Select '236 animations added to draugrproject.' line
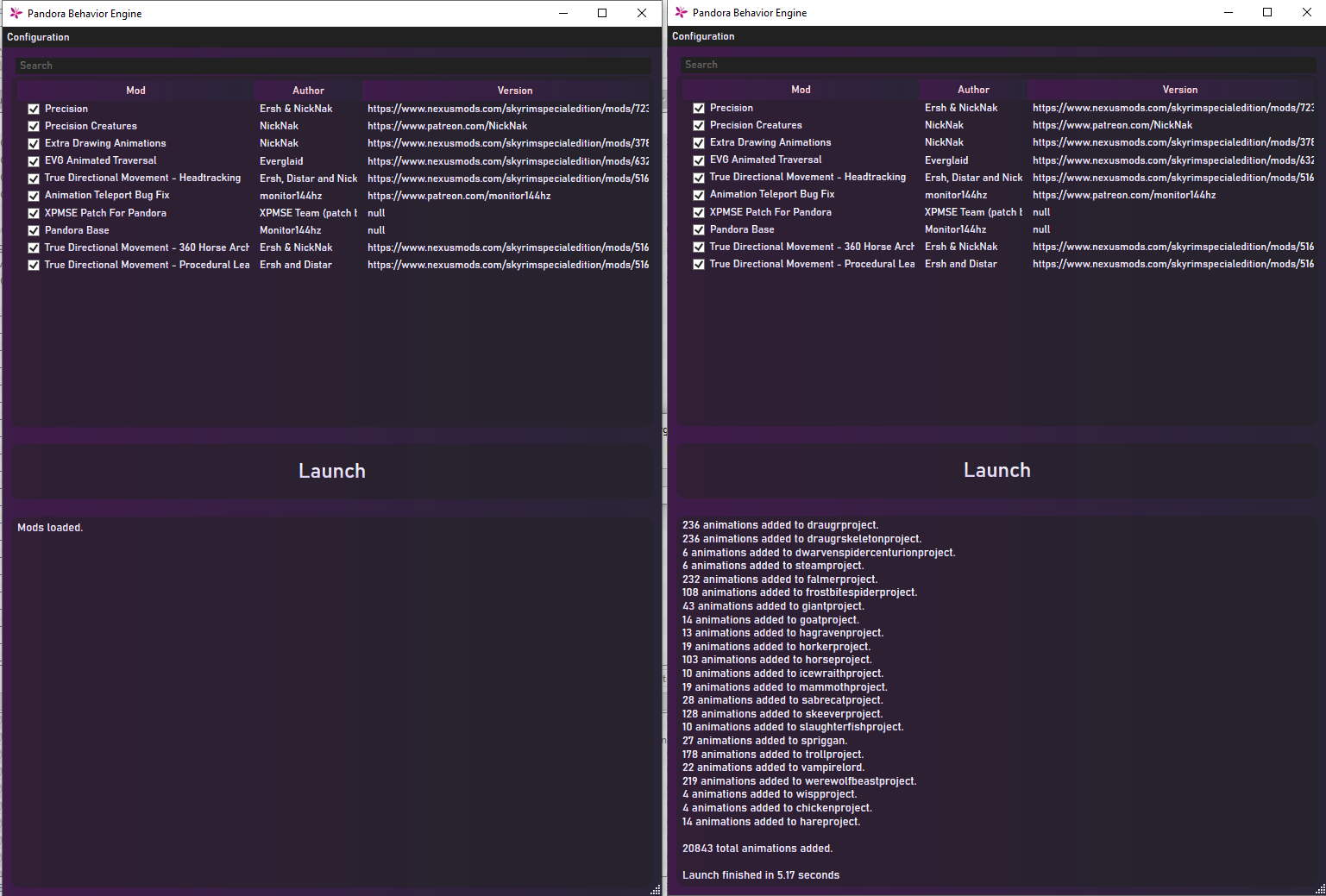 [781, 525]
